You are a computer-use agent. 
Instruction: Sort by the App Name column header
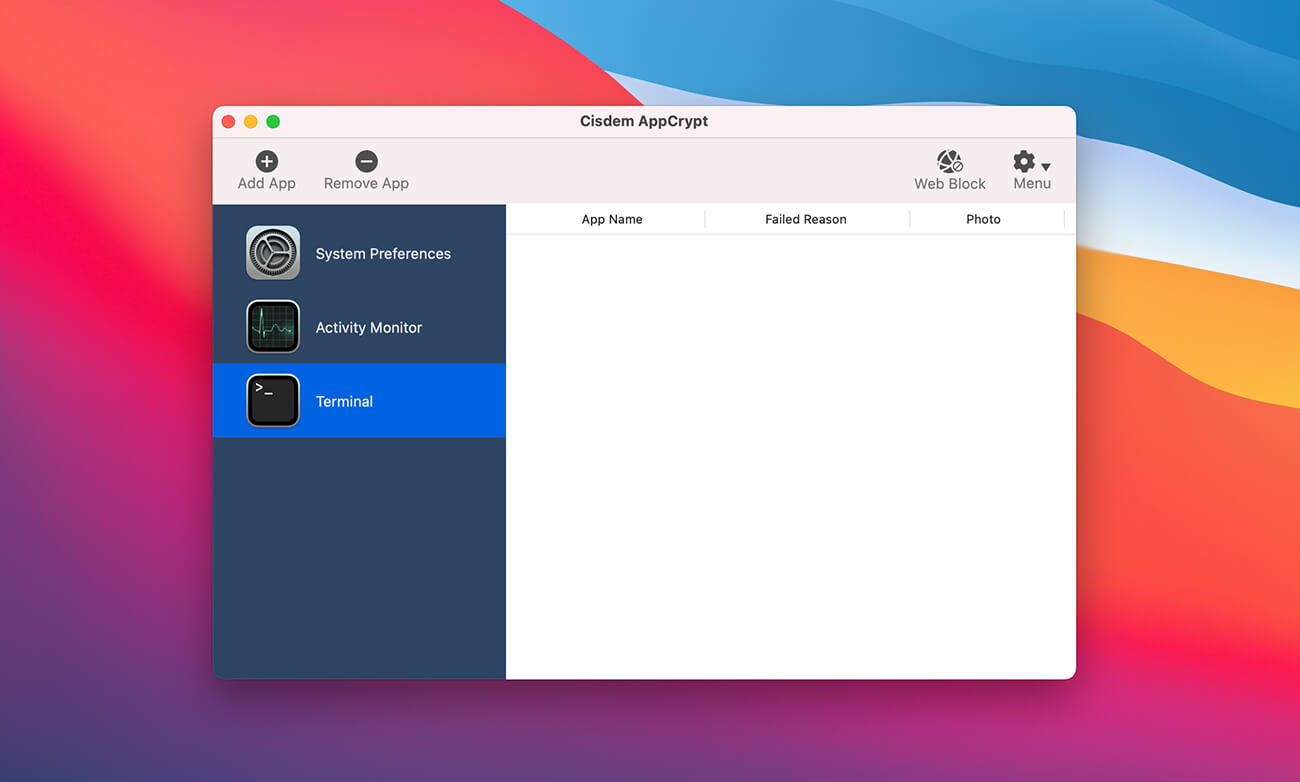click(x=611, y=219)
